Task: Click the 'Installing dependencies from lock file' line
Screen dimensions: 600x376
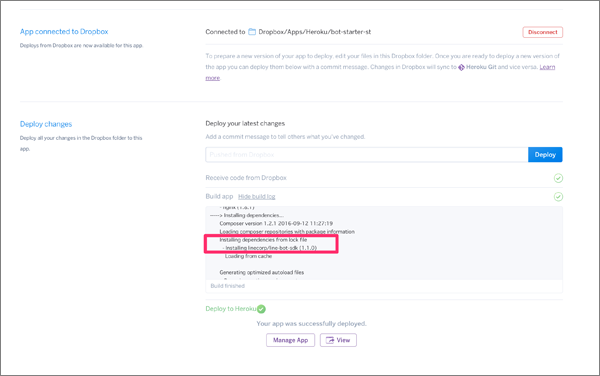Action: (x=263, y=240)
